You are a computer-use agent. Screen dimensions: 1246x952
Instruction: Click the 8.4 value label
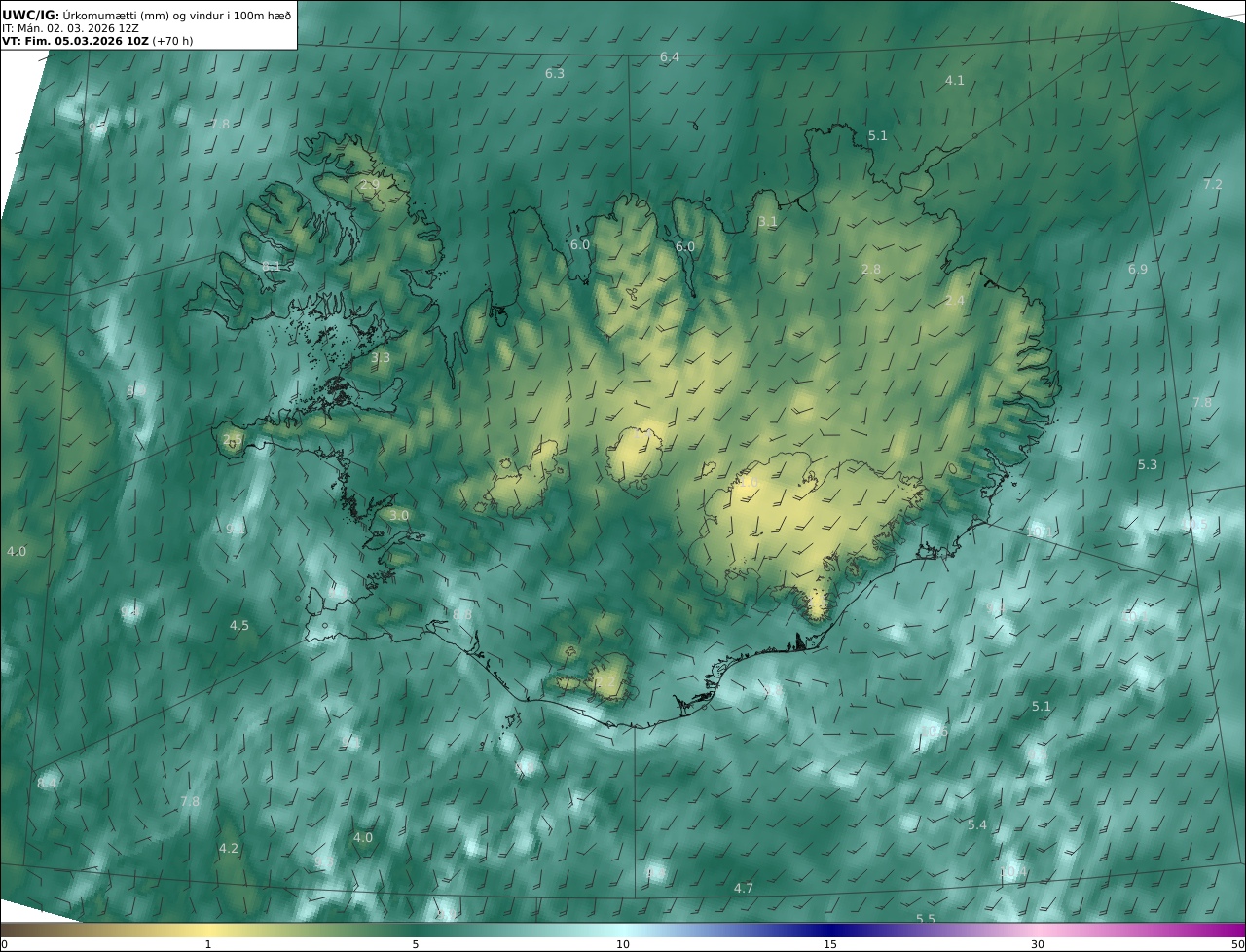pyautogui.click(x=47, y=783)
